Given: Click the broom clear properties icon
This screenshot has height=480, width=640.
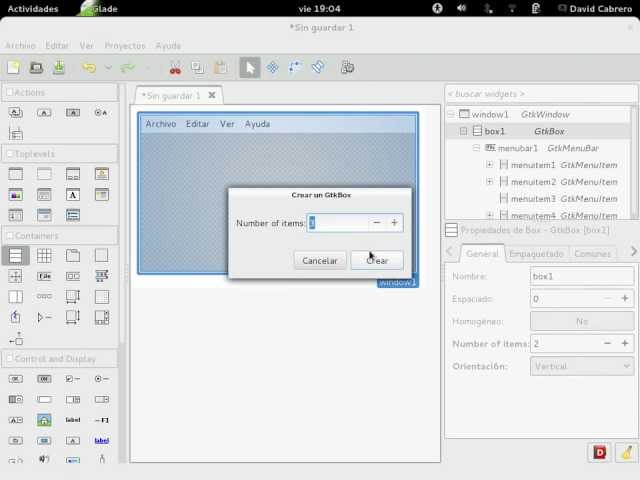Looking at the screenshot, I should (627, 452).
